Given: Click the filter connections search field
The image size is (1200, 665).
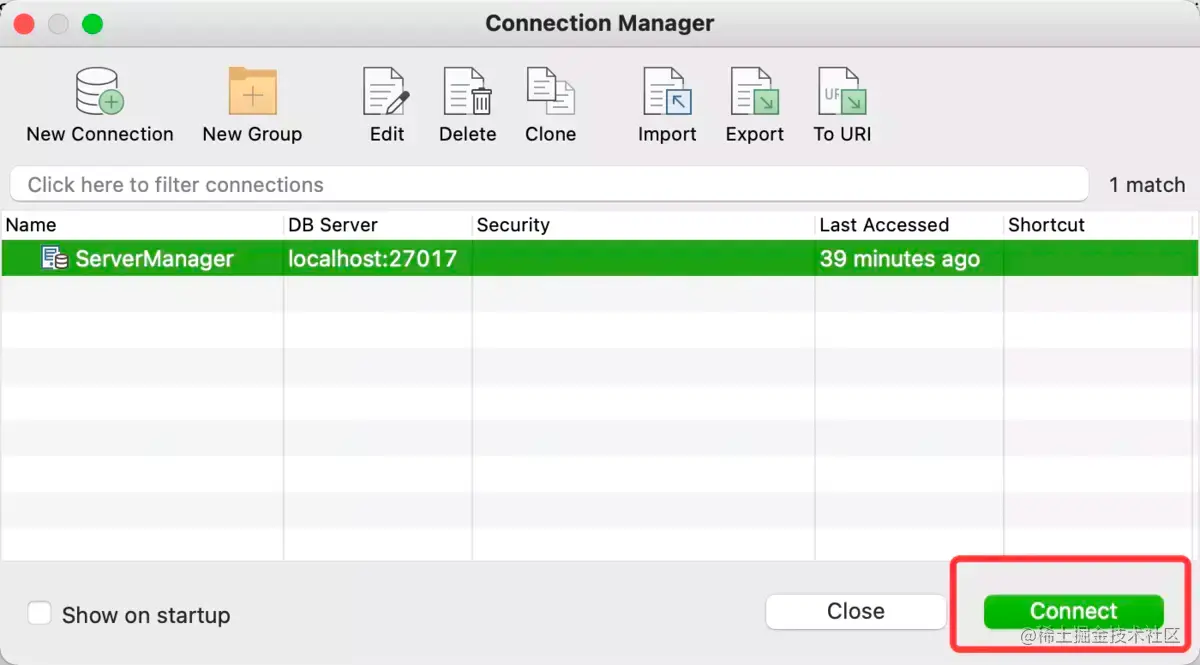Looking at the screenshot, I should tap(548, 185).
